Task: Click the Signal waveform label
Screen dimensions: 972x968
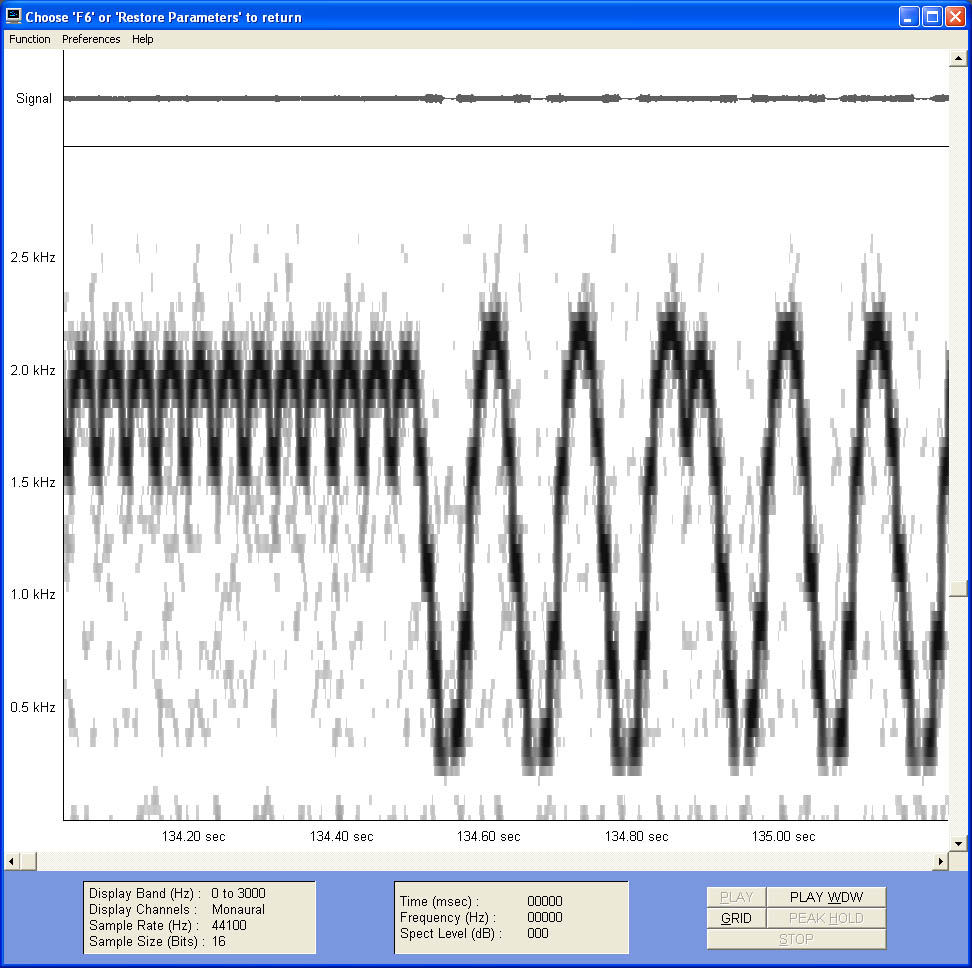Action: pos(34,99)
